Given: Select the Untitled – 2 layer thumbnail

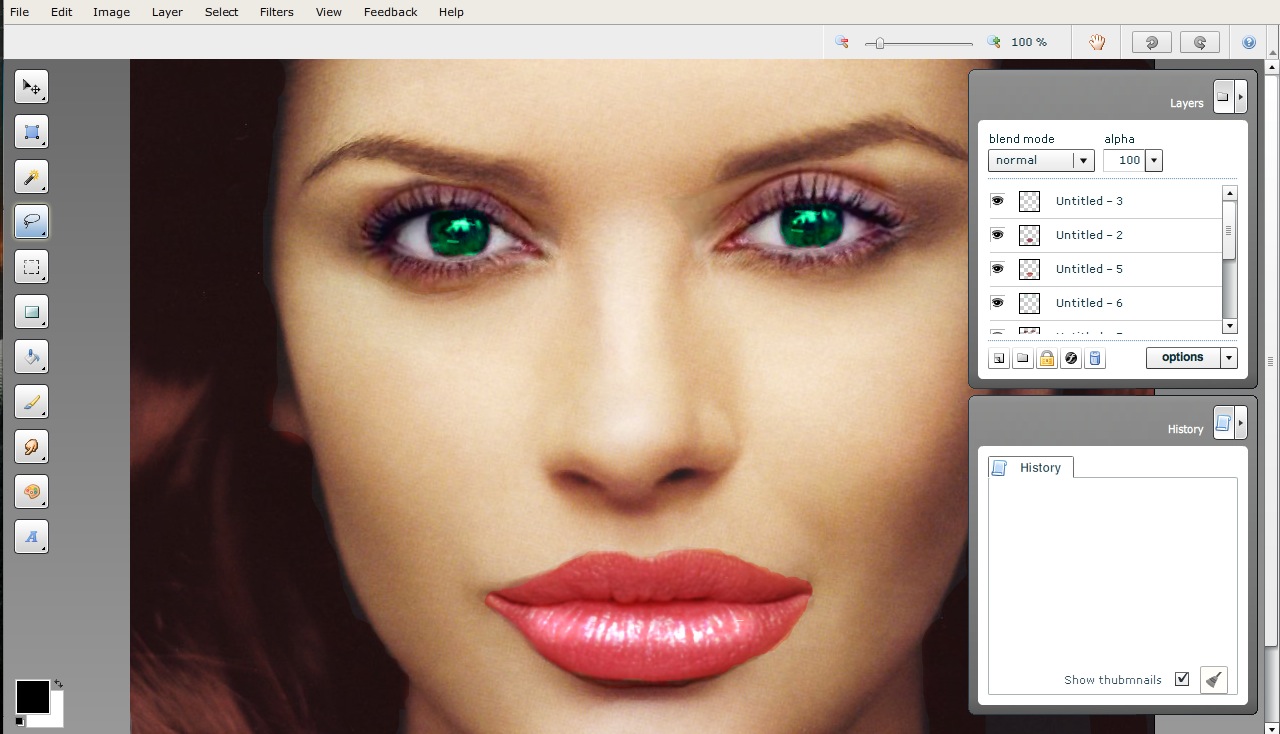Looking at the screenshot, I should coord(1029,235).
